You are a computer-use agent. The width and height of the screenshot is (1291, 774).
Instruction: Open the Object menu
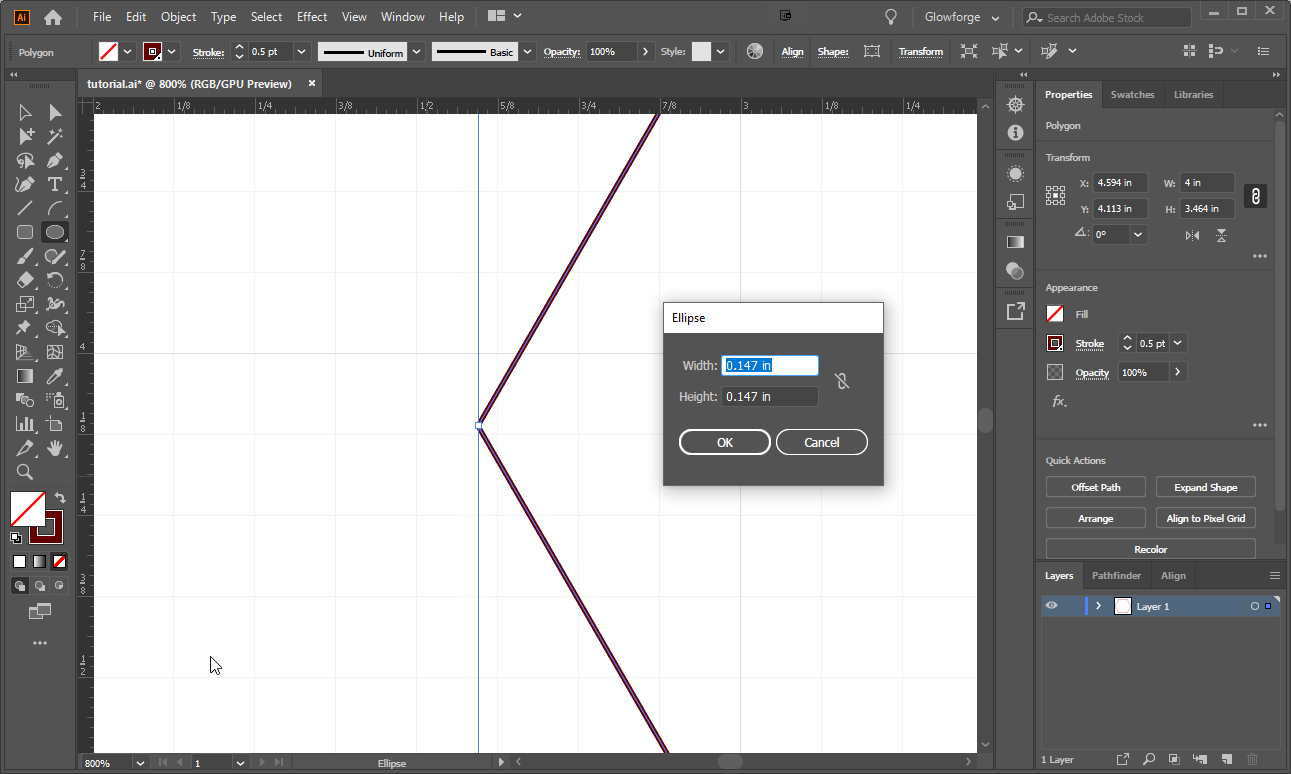pyautogui.click(x=179, y=17)
